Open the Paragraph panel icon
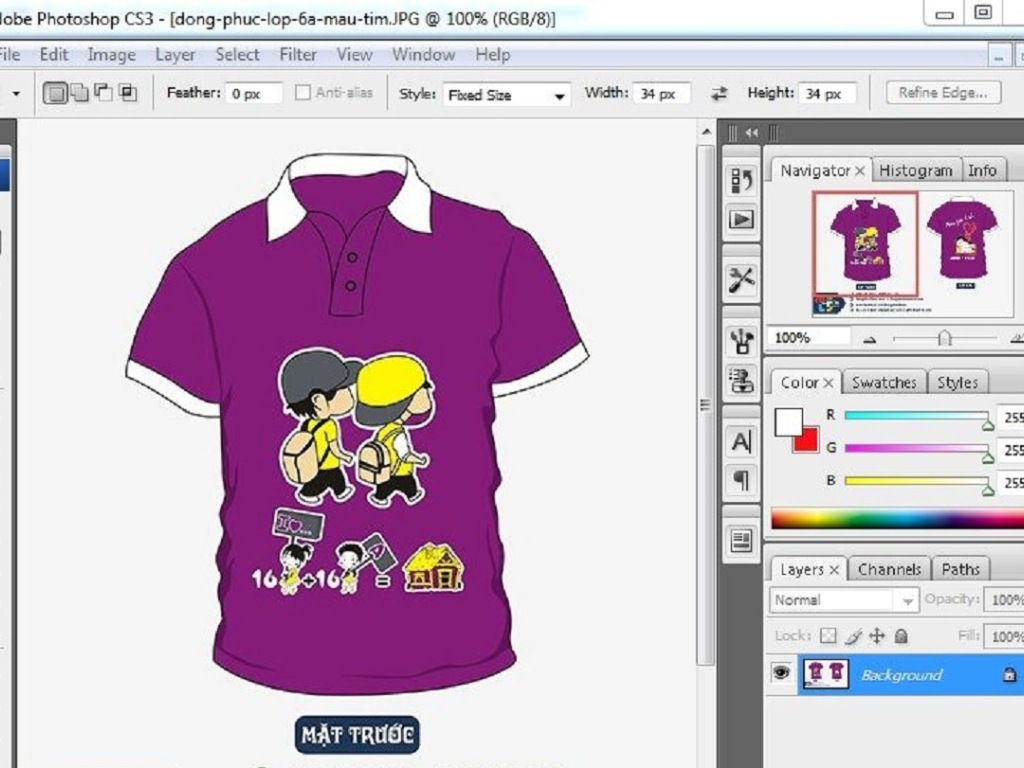This screenshot has width=1024, height=768. pyautogui.click(x=741, y=480)
